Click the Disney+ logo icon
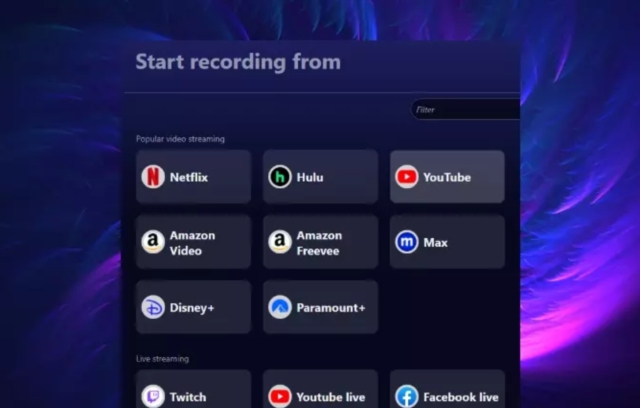 click(153, 307)
